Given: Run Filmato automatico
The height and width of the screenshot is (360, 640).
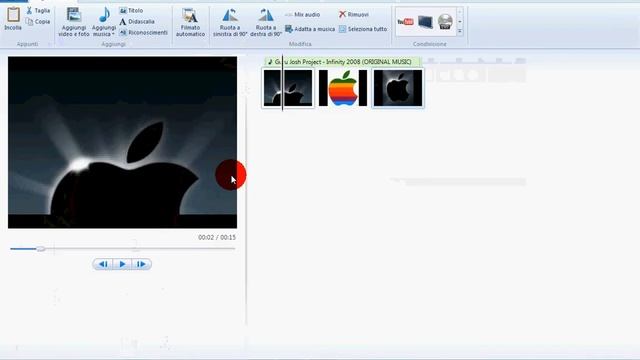Looking at the screenshot, I should click(190, 22).
